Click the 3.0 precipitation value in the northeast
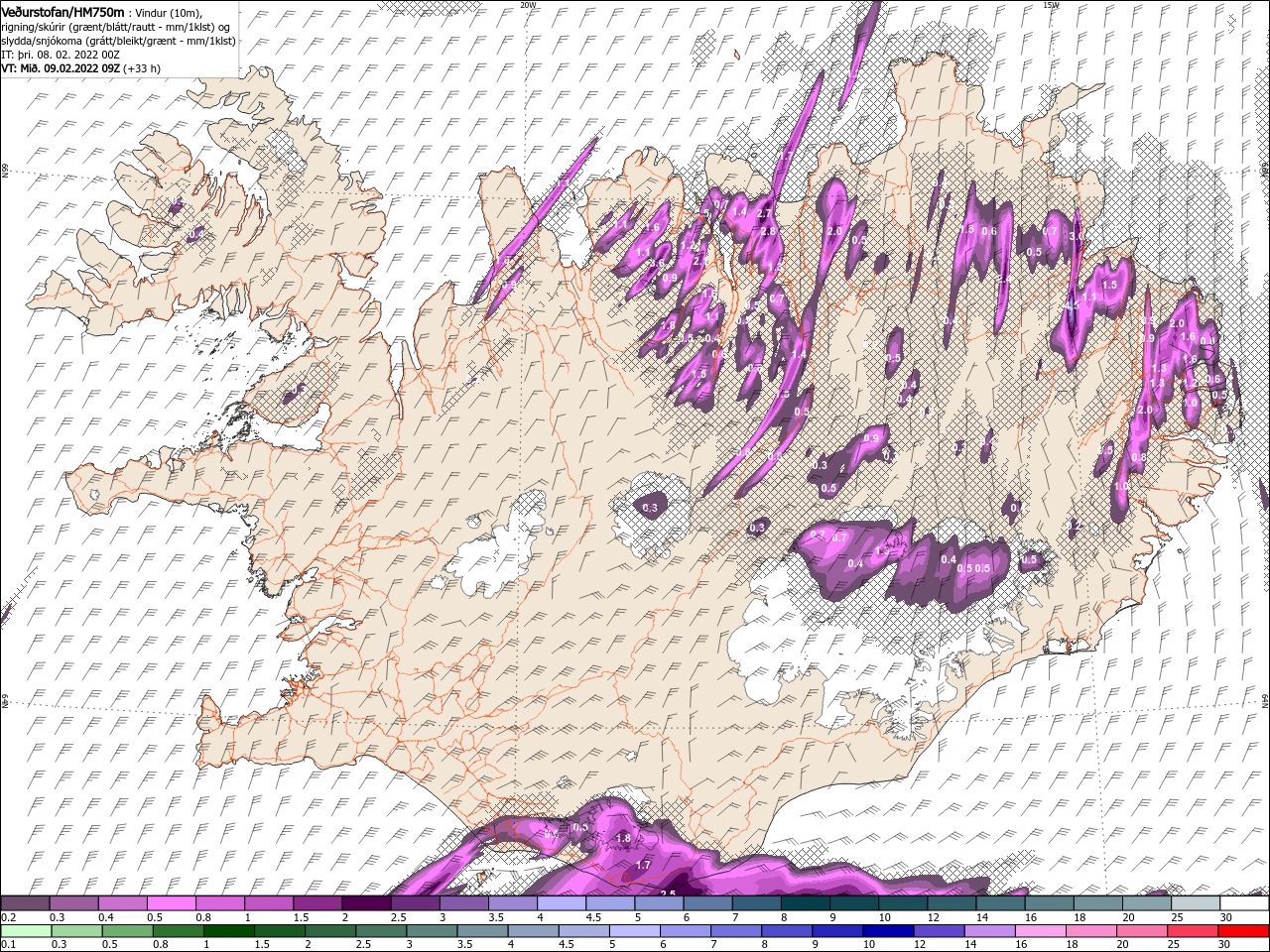 (1078, 237)
